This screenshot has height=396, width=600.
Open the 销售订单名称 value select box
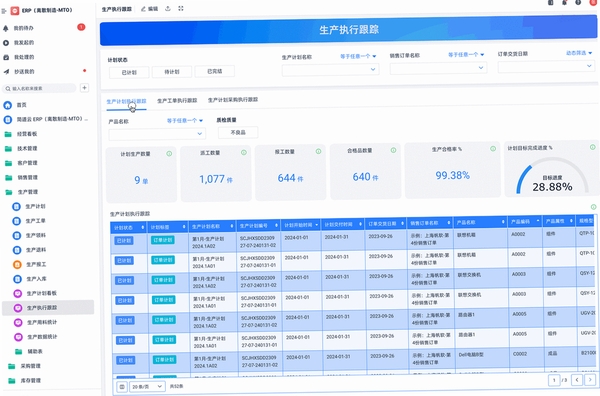439,68
